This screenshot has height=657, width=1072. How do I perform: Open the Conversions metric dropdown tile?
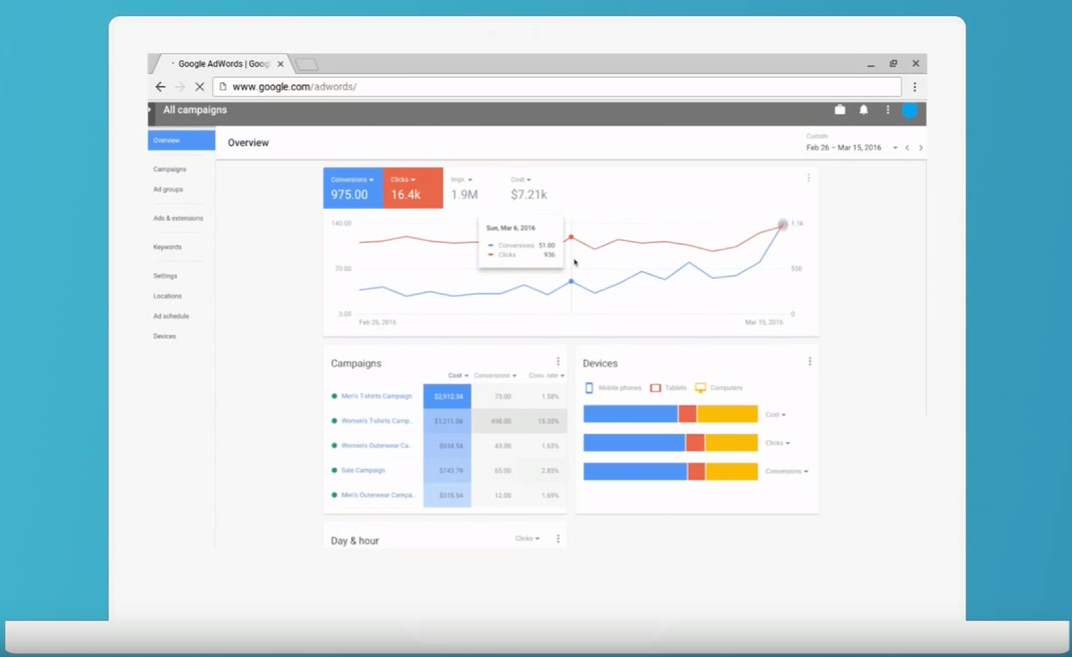pyautogui.click(x=353, y=188)
